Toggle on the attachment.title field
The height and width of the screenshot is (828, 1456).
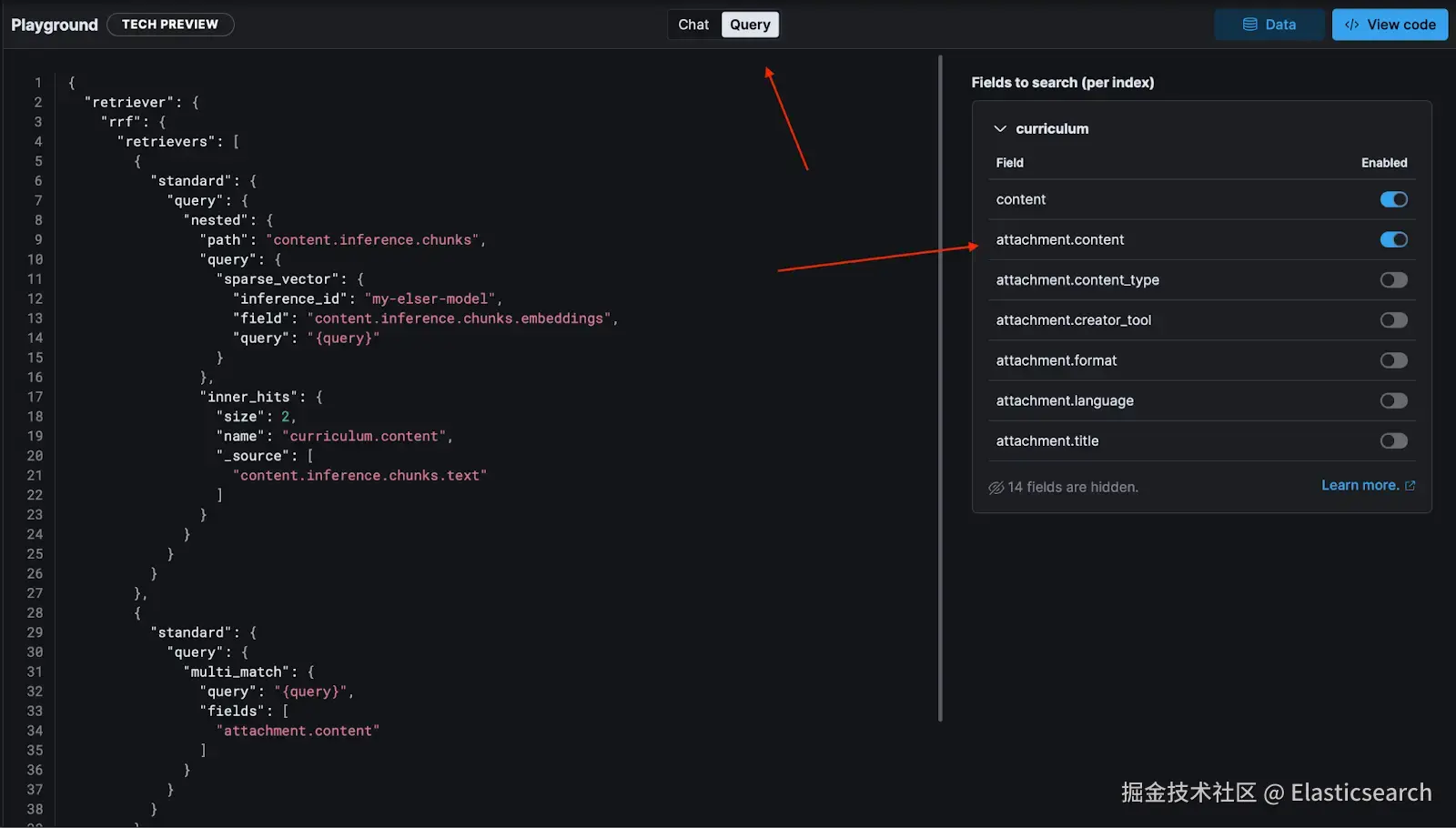1393,441
